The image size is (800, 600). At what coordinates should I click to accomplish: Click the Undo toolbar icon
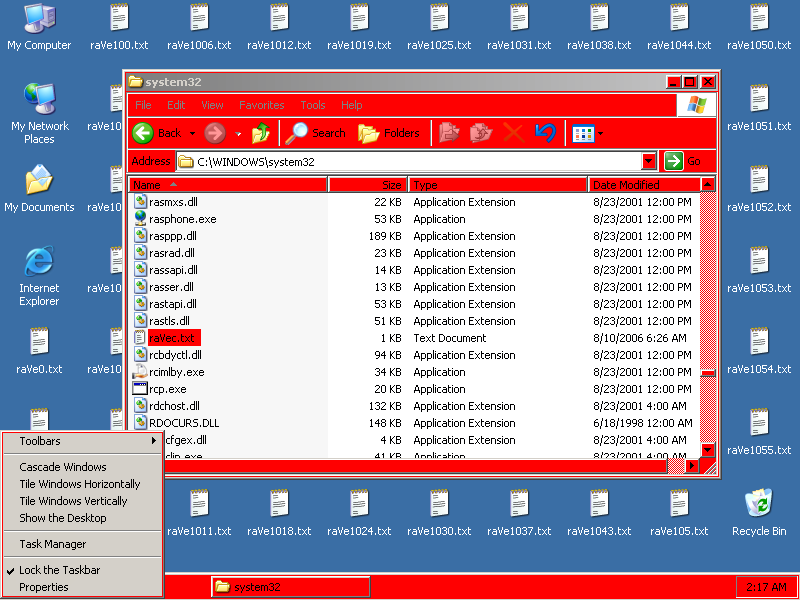(545, 133)
